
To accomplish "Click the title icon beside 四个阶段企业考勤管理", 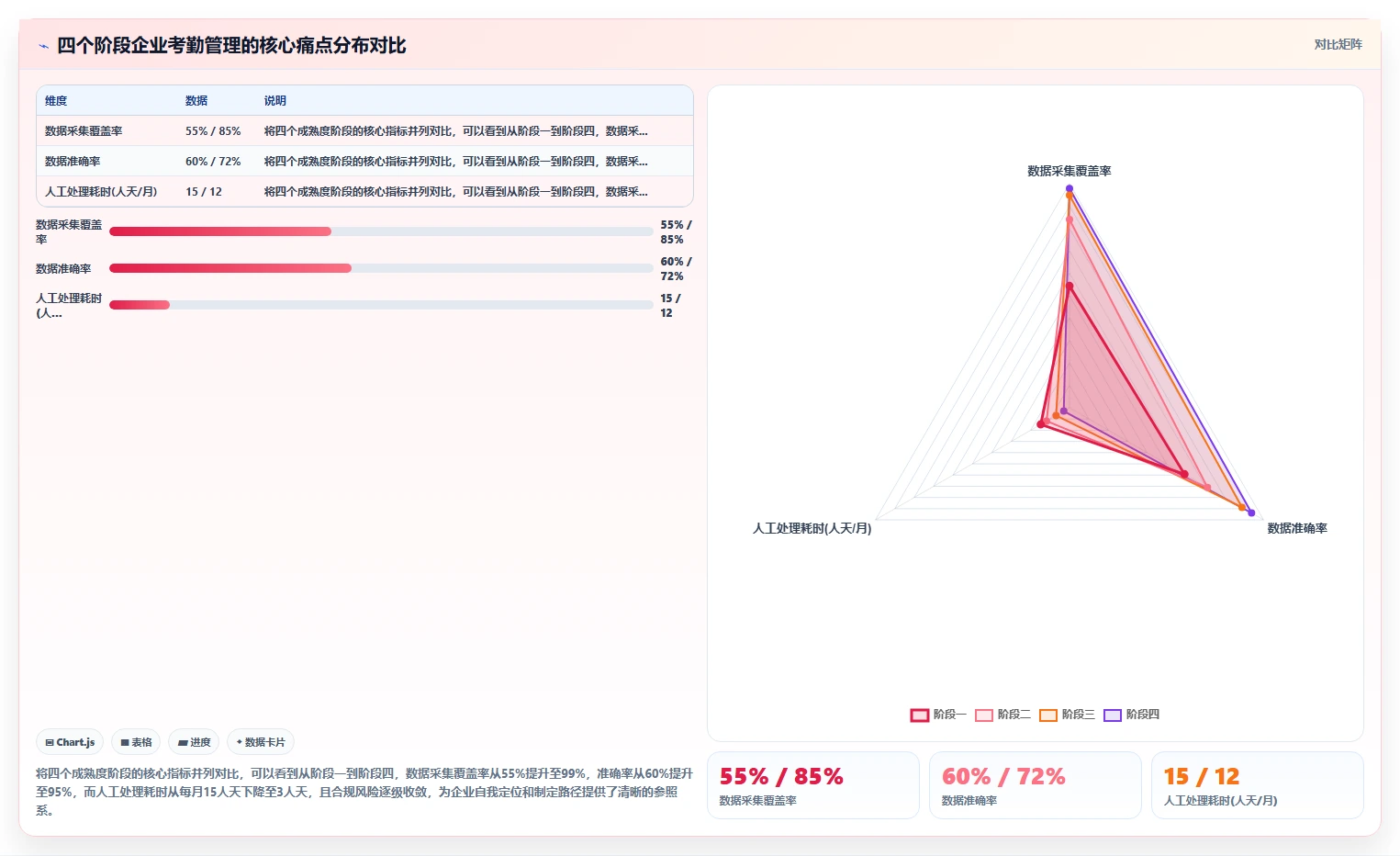I will (43, 46).
